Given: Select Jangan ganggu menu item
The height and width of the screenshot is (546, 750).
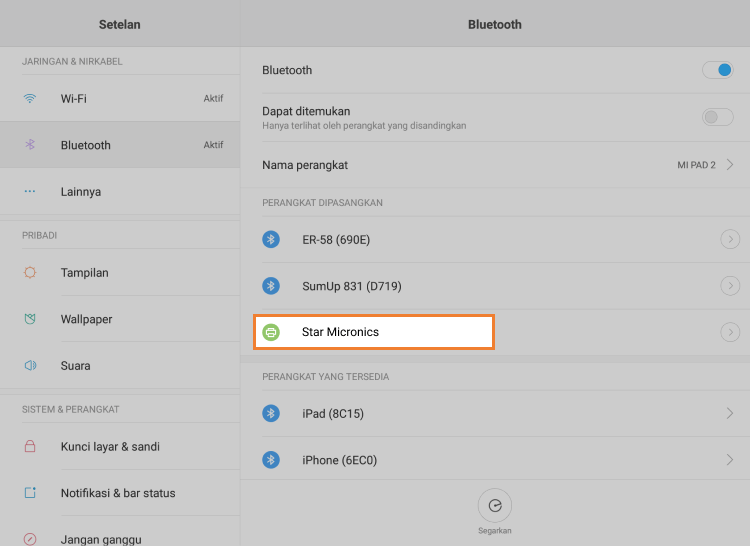Looking at the screenshot, I should [100, 538].
